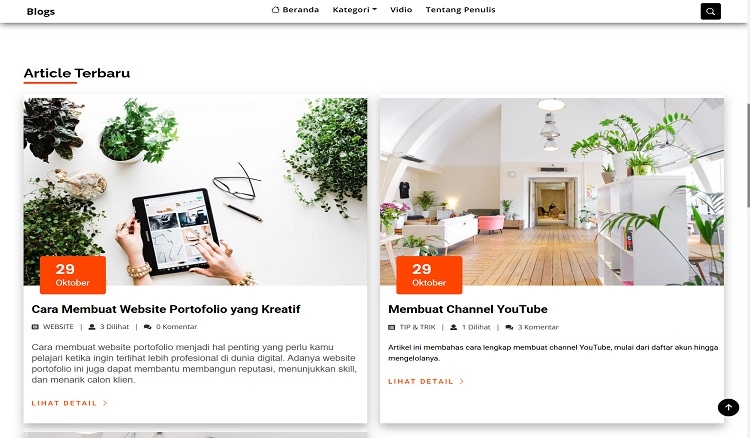Screen dimensions: 750x438
Task: Click the tablet and plants article thumbnail
Action: 195,192
